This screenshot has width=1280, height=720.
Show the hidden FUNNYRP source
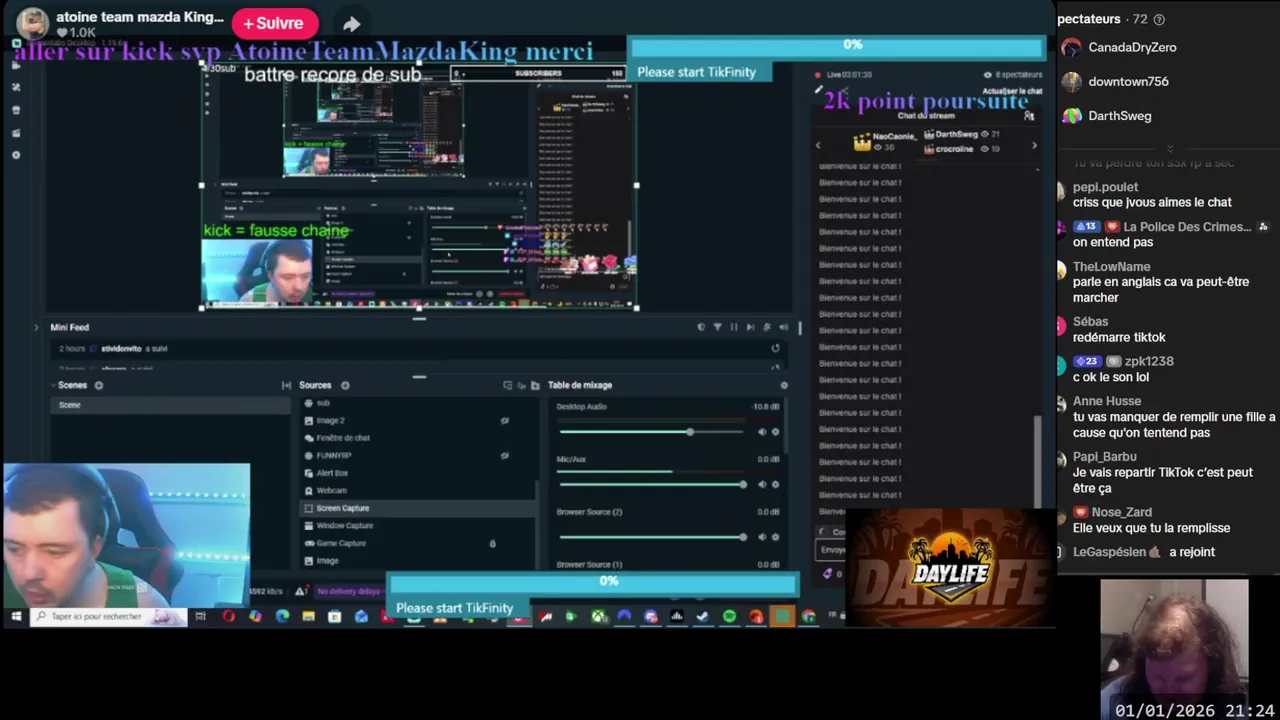[504, 455]
